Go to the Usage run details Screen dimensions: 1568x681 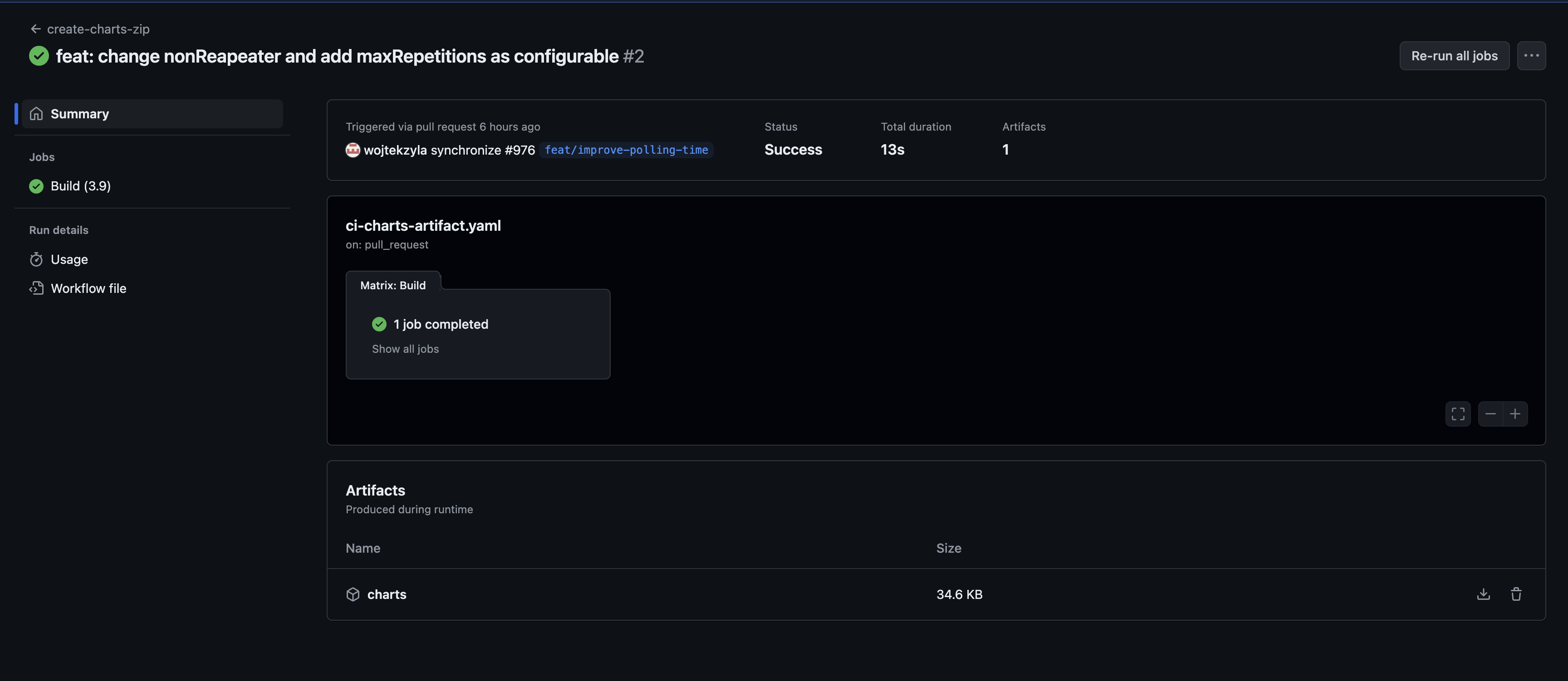click(69, 260)
